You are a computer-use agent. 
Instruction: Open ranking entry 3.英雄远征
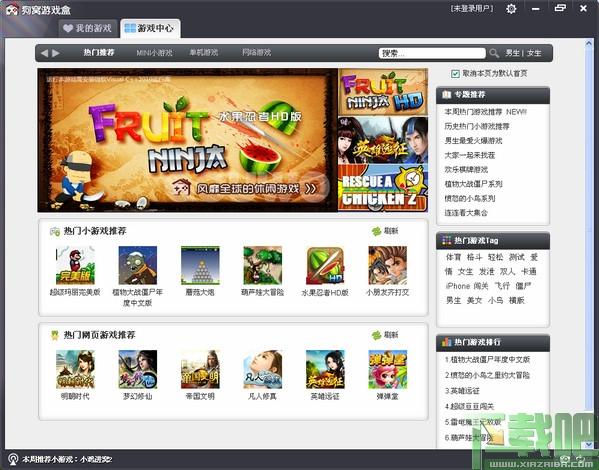(462, 391)
